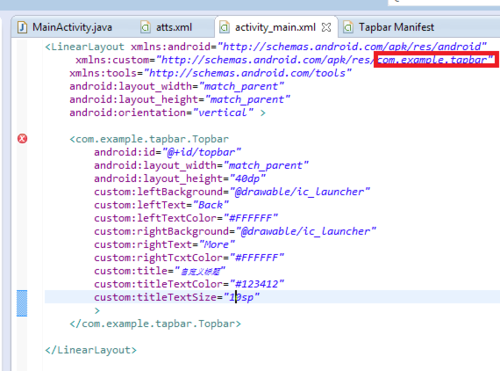
Task: Switch to the MainActivity.java tab
Action: [65, 27]
